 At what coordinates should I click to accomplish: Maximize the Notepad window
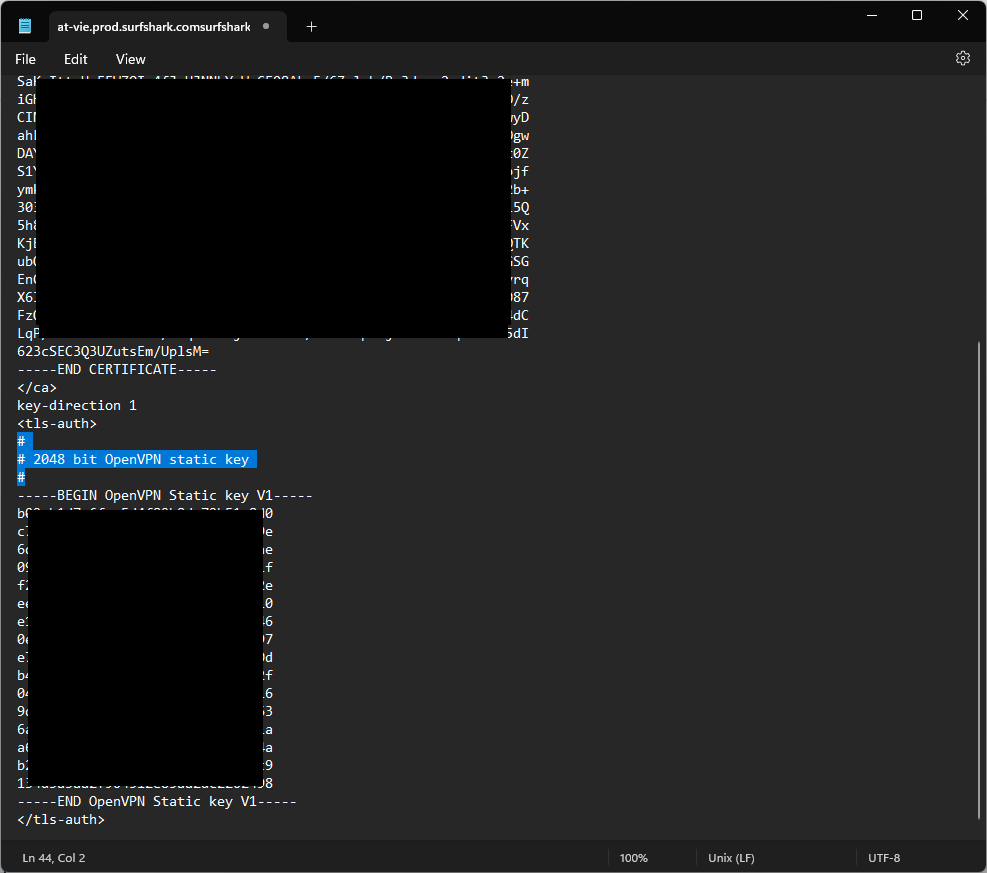[x=917, y=15]
